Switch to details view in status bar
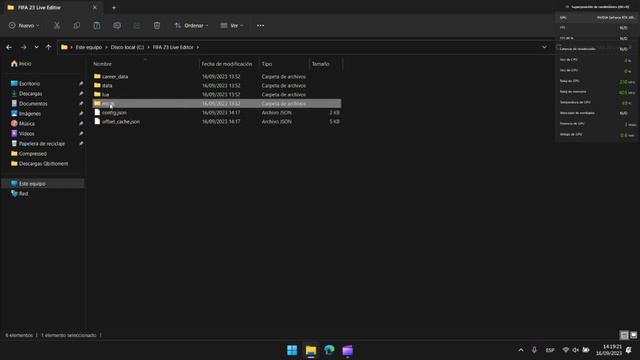640x360 pixels. pos(624,335)
